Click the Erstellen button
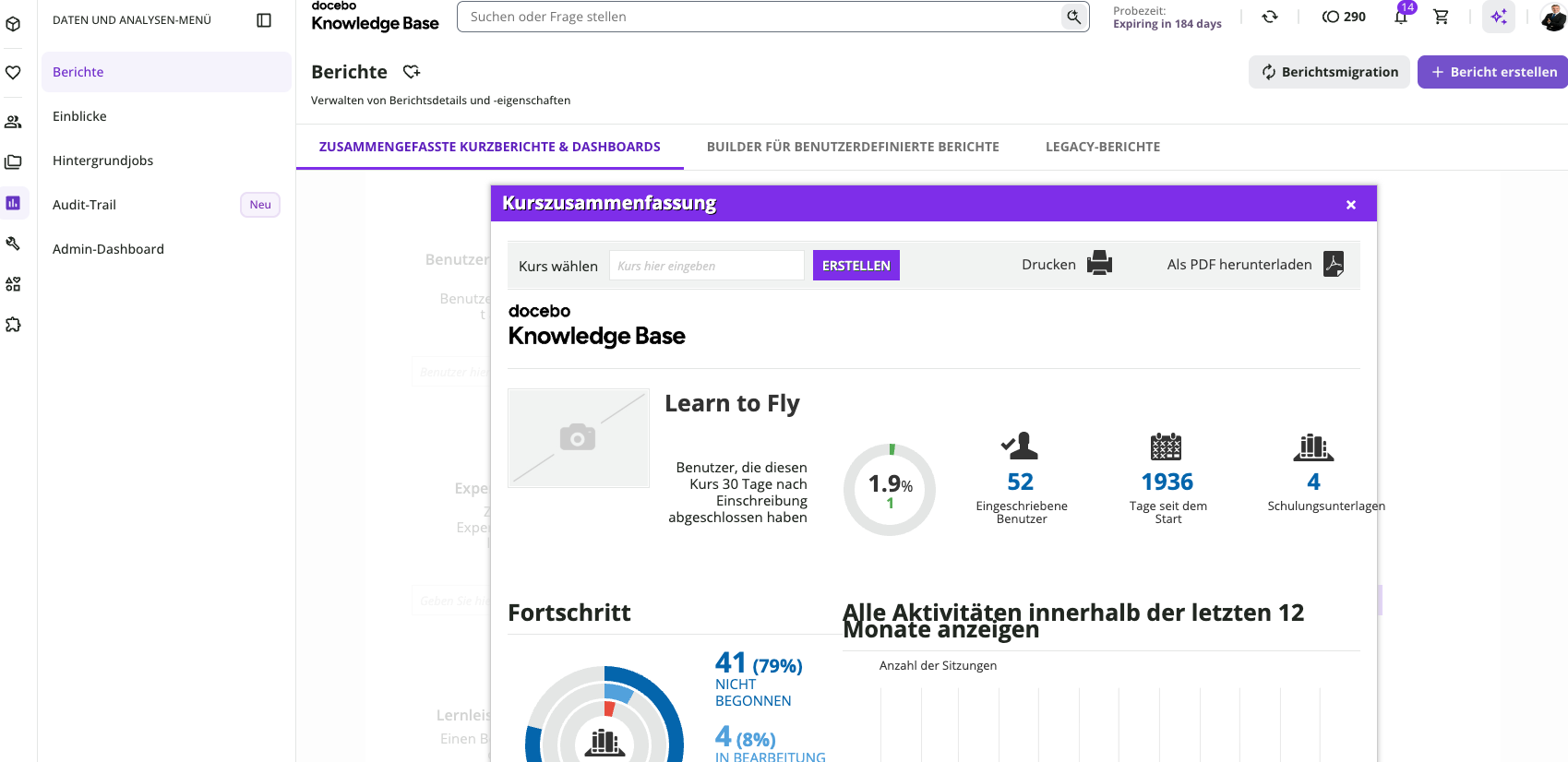The image size is (1568, 762). (856, 266)
